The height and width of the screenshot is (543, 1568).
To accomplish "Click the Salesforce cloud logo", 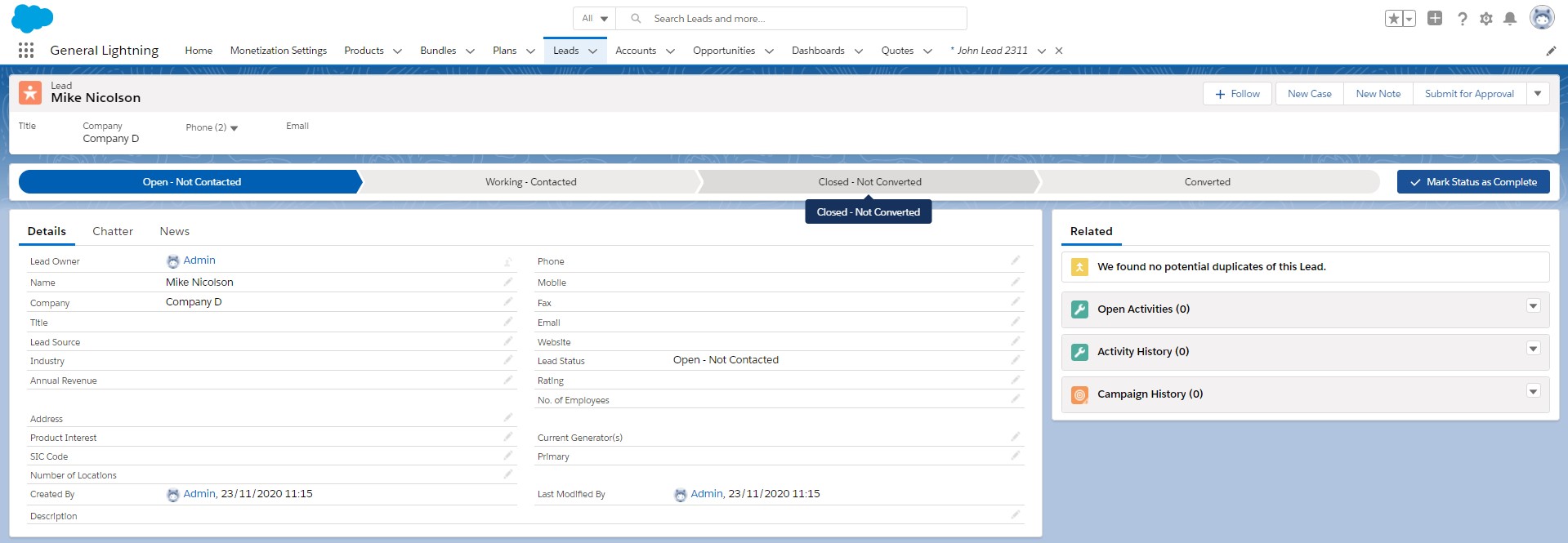I will pyautogui.click(x=33, y=18).
